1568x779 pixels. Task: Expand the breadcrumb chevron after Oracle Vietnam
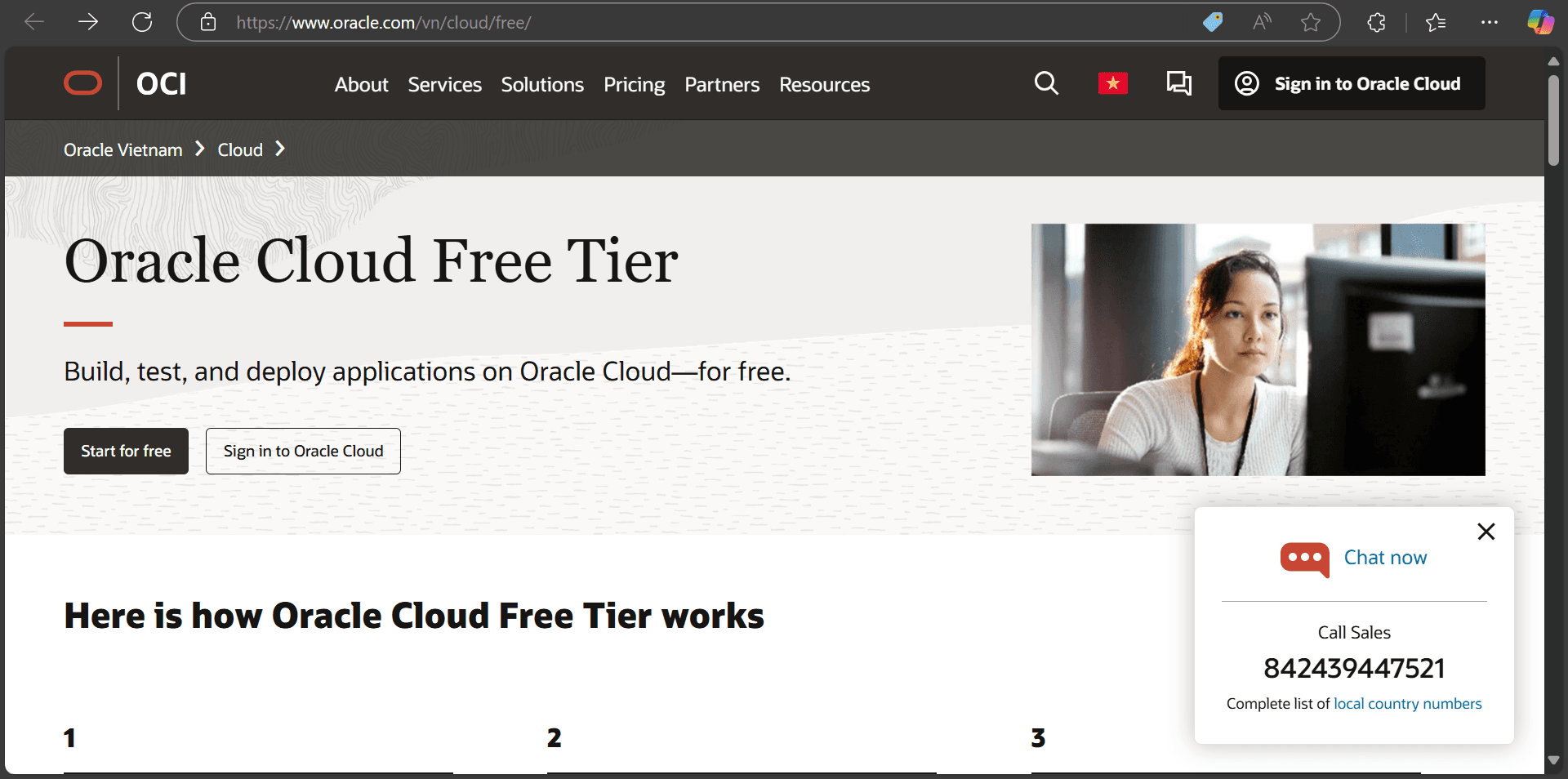point(199,149)
